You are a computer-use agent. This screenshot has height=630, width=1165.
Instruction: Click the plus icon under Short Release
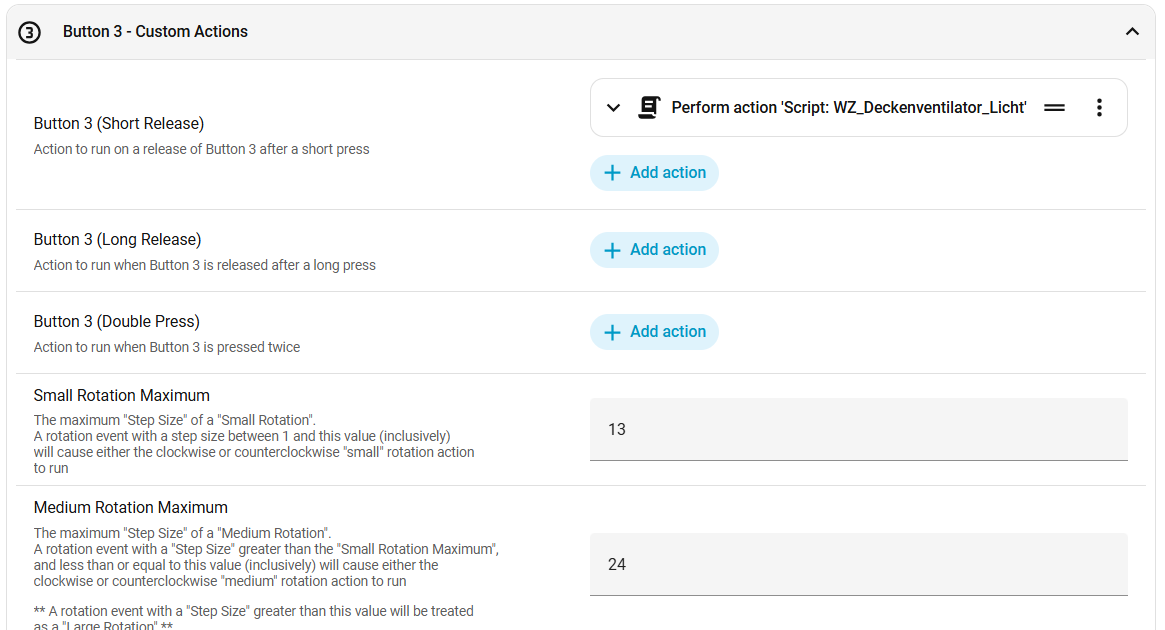point(613,173)
